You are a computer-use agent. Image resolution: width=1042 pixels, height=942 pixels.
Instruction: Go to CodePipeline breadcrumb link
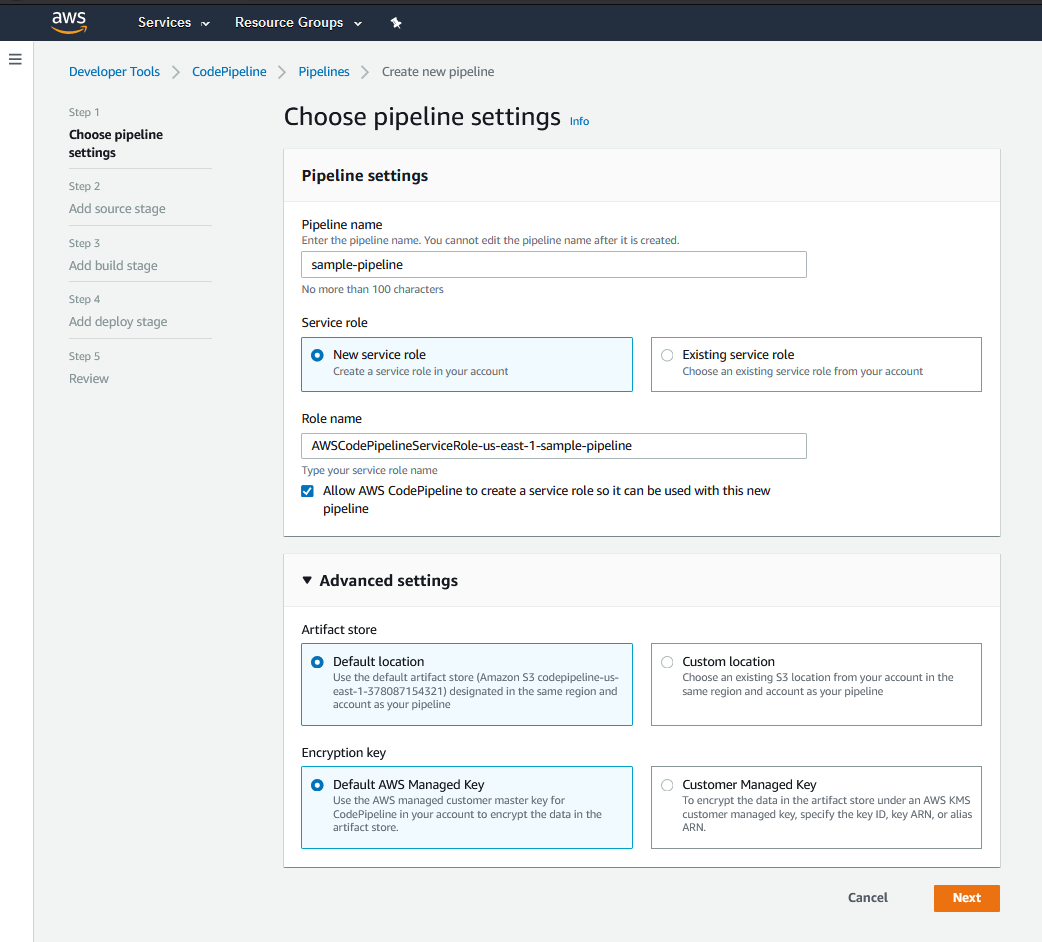pyautogui.click(x=229, y=72)
